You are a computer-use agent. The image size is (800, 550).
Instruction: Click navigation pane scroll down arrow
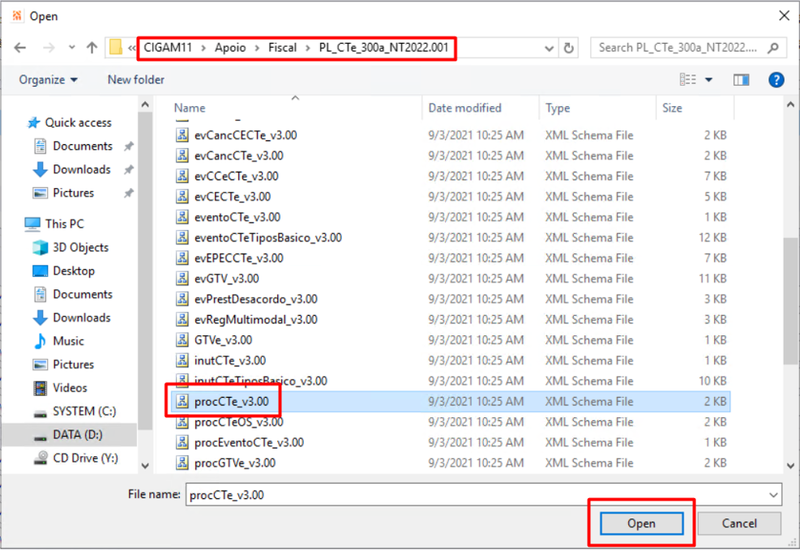(x=145, y=465)
